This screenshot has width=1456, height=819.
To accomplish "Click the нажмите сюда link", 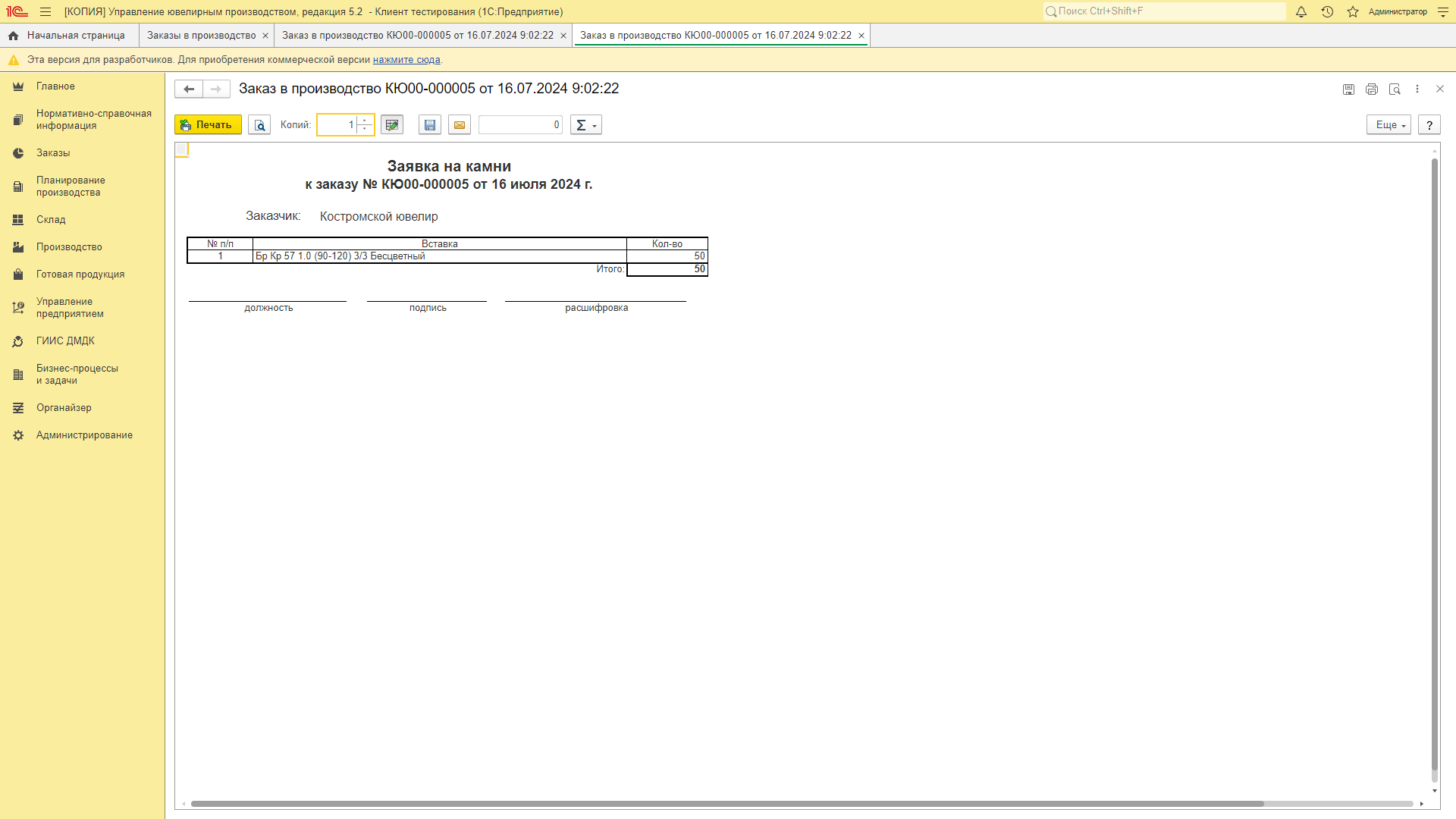I will pos(406,60).
